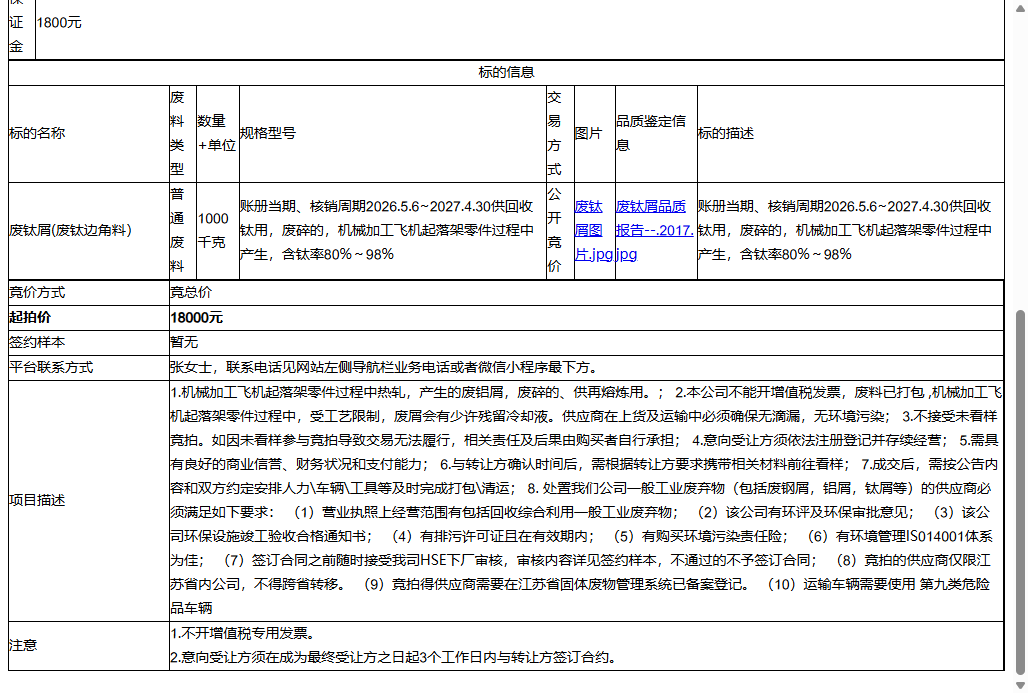Image resolution: width=1028 pixels, height=693 pixels.
Task: Click the 平台联系方式 row label
Action: pyautogui.click(x=51, y=367)
